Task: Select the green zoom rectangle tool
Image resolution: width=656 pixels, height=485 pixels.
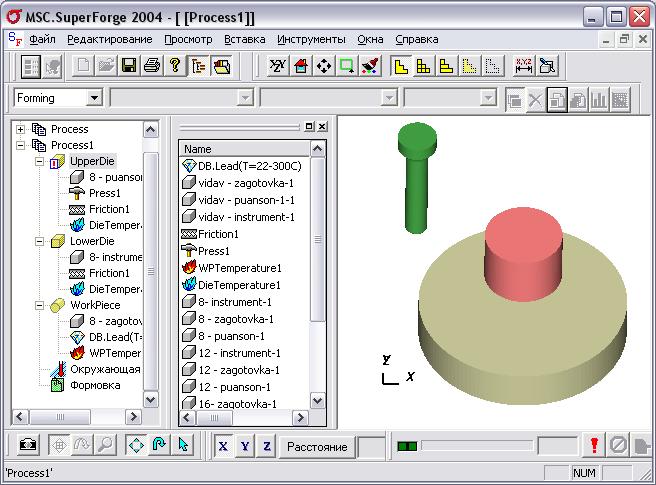Action: coord(346,66)
